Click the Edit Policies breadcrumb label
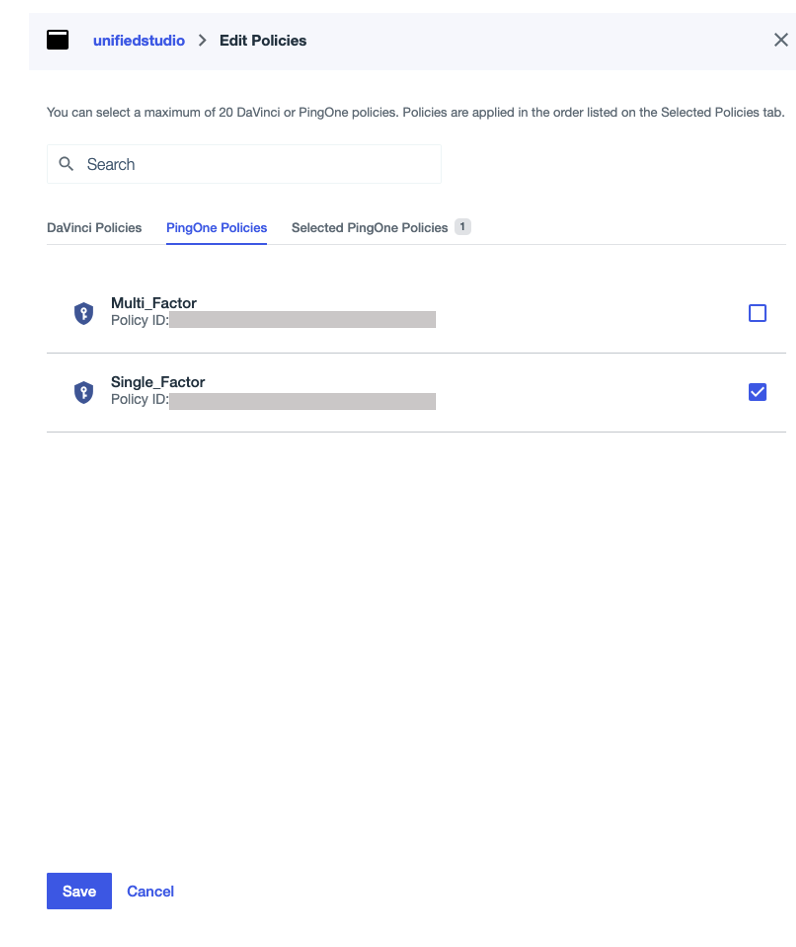Image resolution: width=796 pixels, height=947 pixels. coord(263,41)
